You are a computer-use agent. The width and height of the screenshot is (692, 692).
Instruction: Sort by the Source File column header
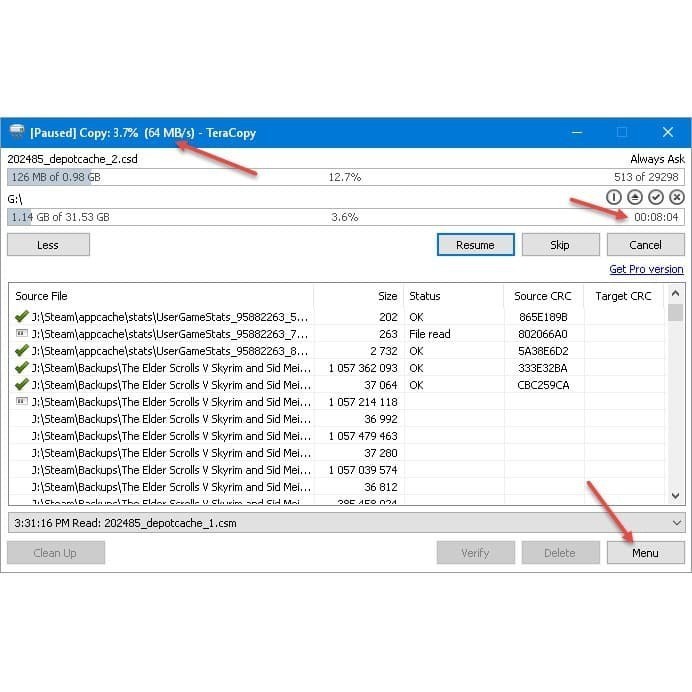pos(161,296)
